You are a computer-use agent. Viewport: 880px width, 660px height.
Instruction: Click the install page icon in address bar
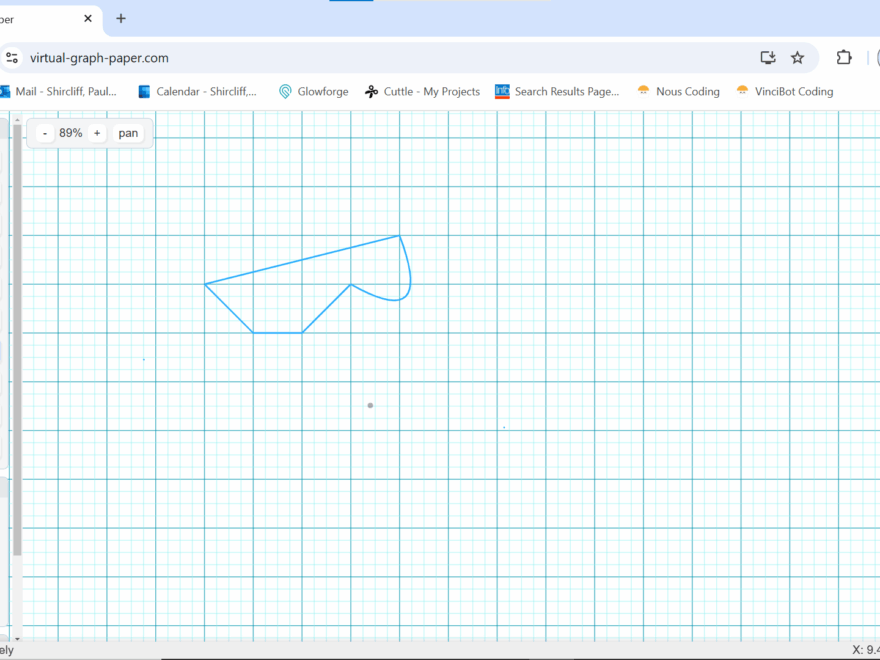tap(768, 58)
